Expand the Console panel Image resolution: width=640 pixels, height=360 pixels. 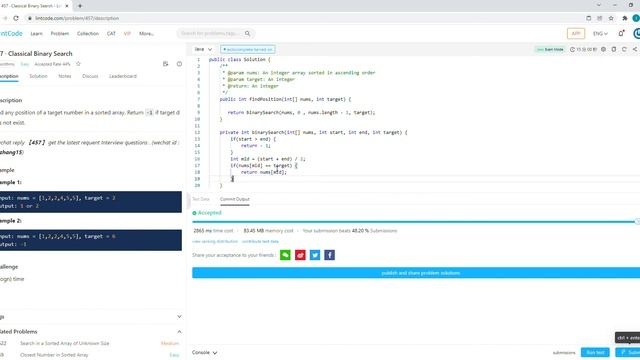204,353
